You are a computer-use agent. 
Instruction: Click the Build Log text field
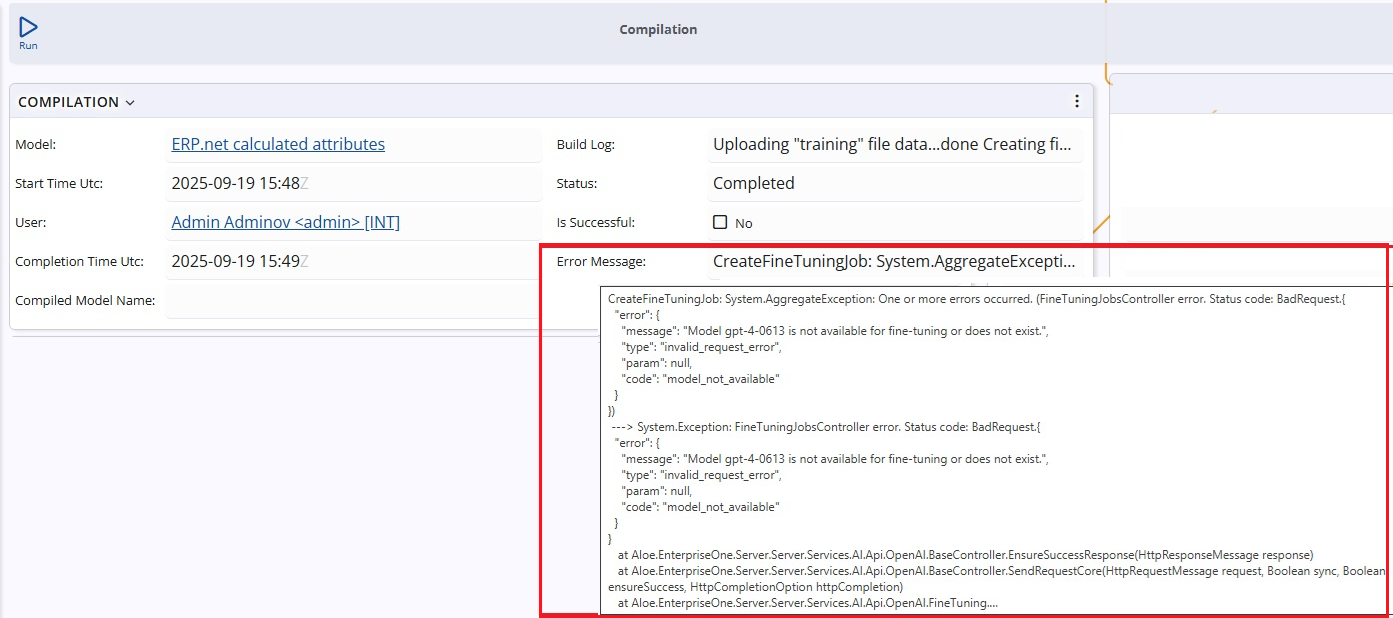click(x=892, y=144)
